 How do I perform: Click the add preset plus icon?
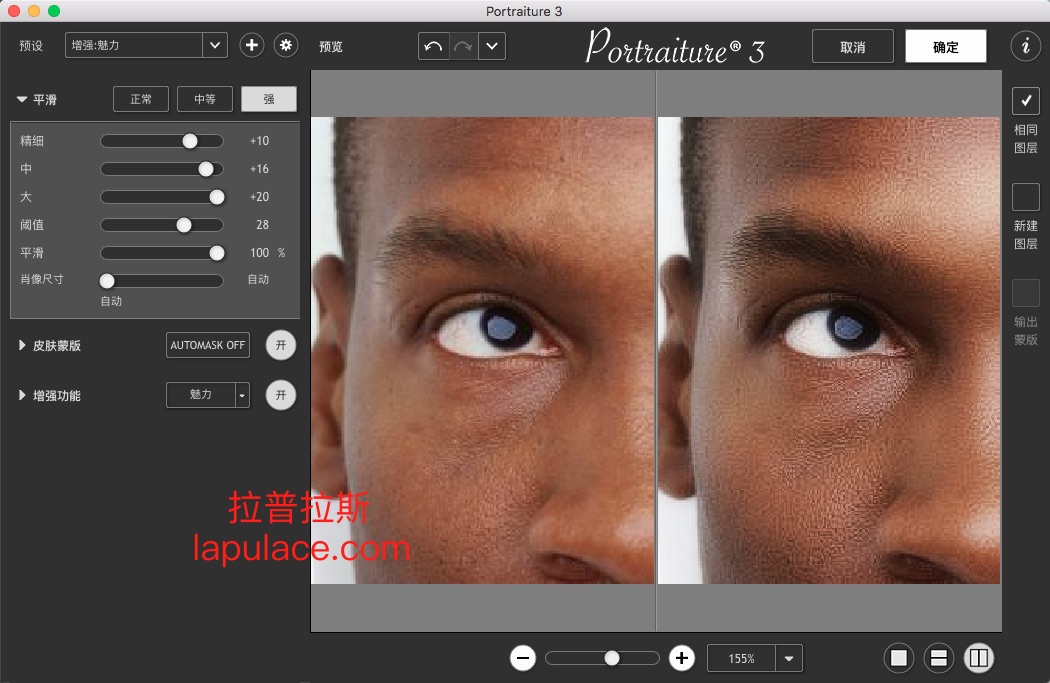[x=252, y=45]
